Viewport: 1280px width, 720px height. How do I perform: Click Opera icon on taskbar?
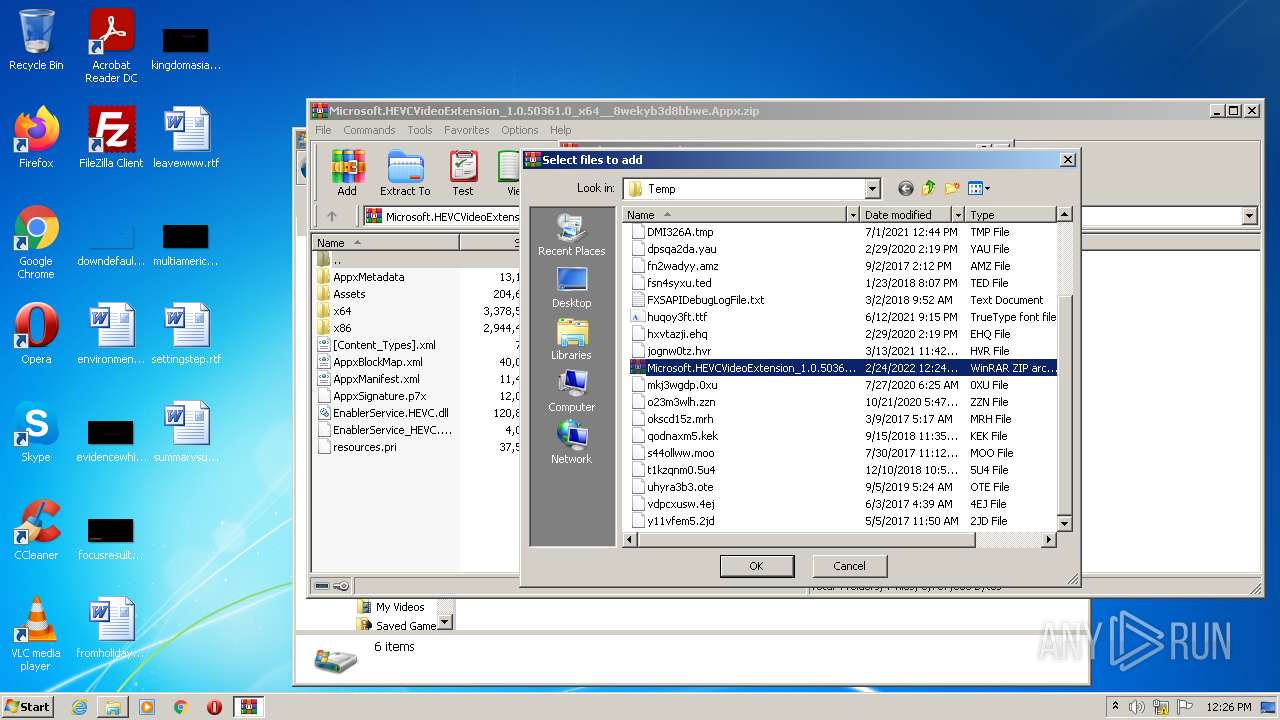(x=214, y=707)
